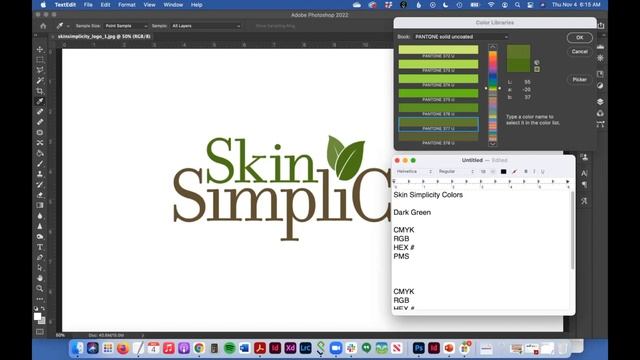Open the Creative Cloud Libraries panel icon

[x=600, y=113]
